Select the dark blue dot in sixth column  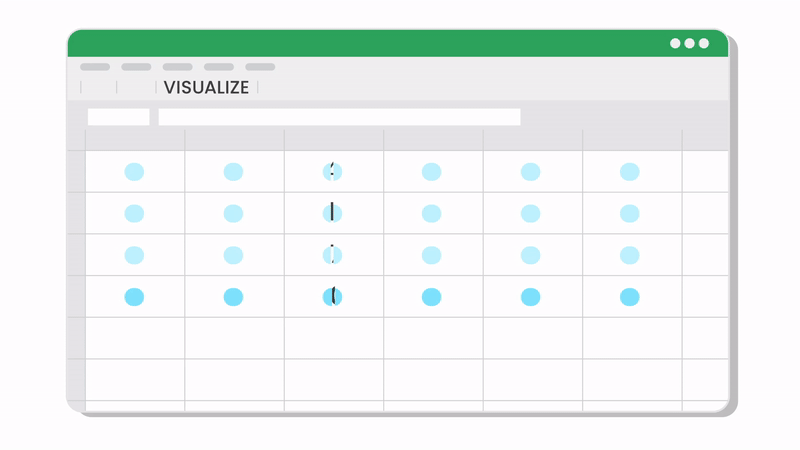coord(630,297)
